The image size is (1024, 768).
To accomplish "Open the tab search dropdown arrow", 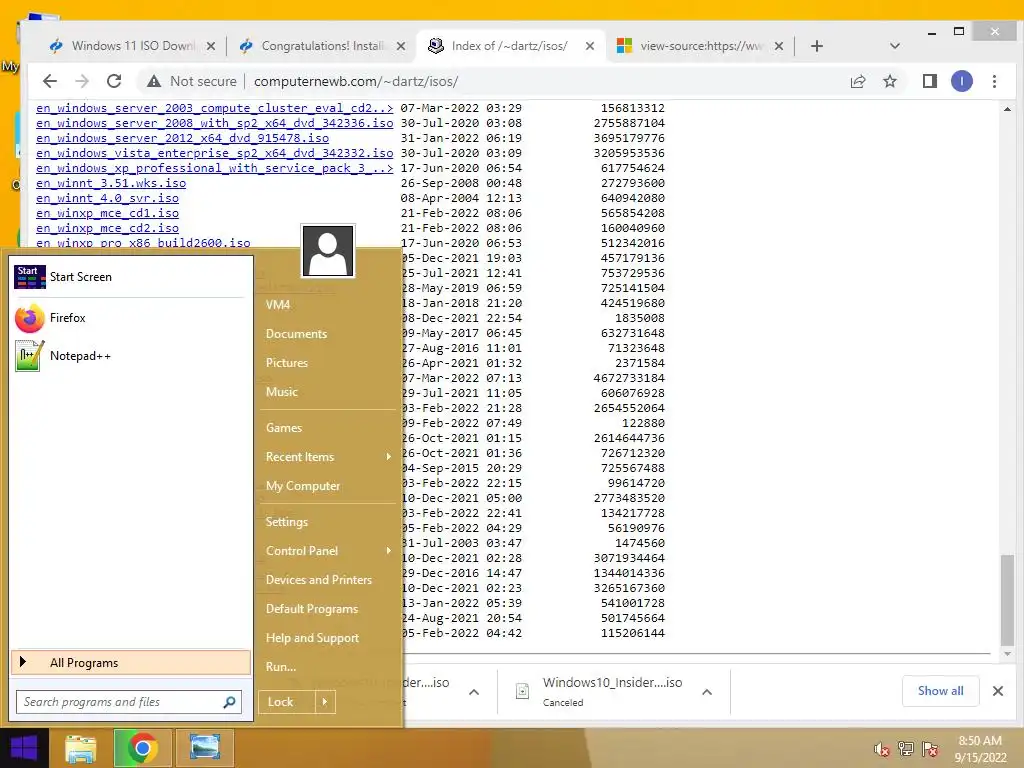I will click(895, 46).
